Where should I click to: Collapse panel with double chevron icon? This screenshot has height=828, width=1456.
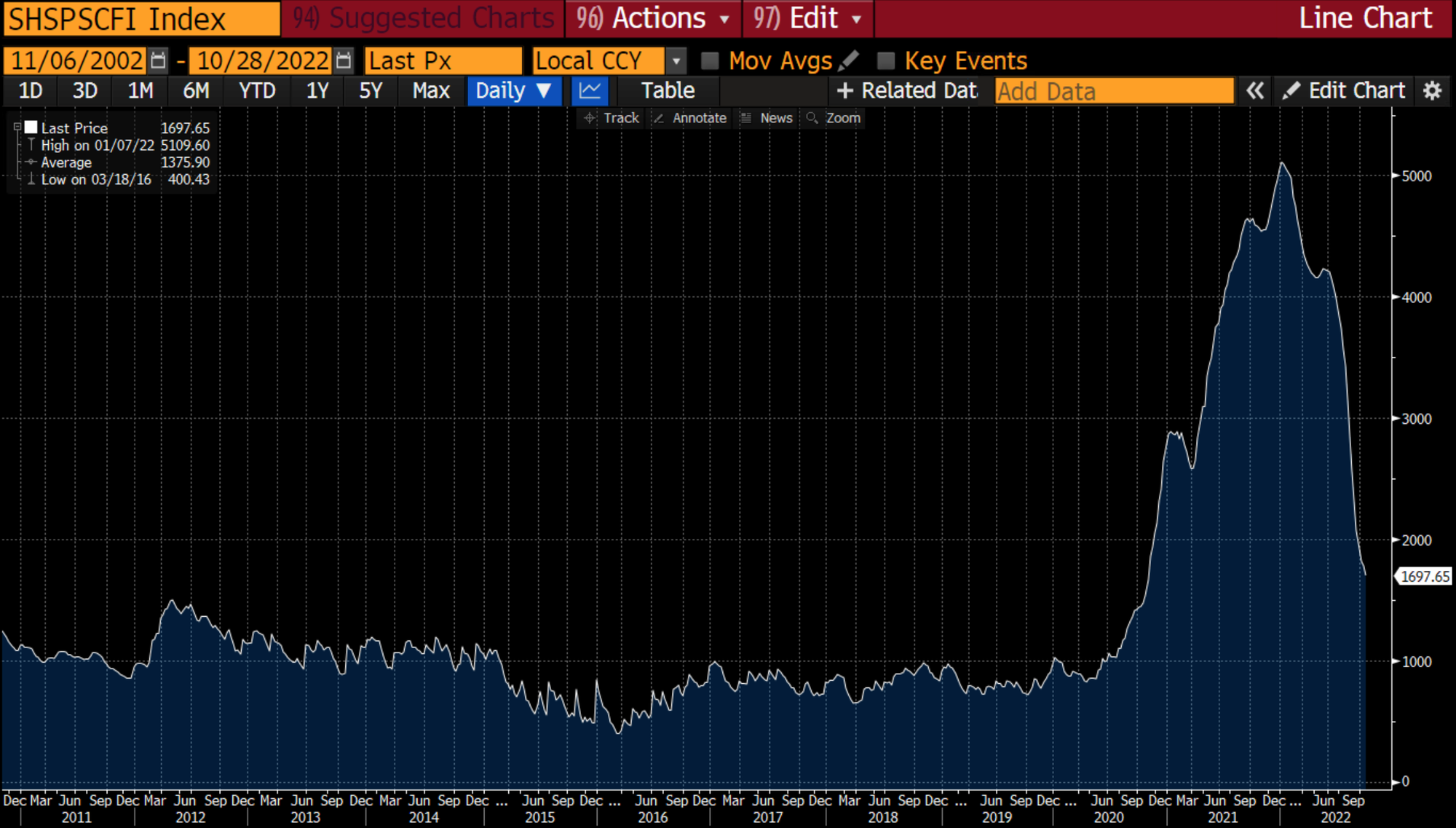(1254, 91)
